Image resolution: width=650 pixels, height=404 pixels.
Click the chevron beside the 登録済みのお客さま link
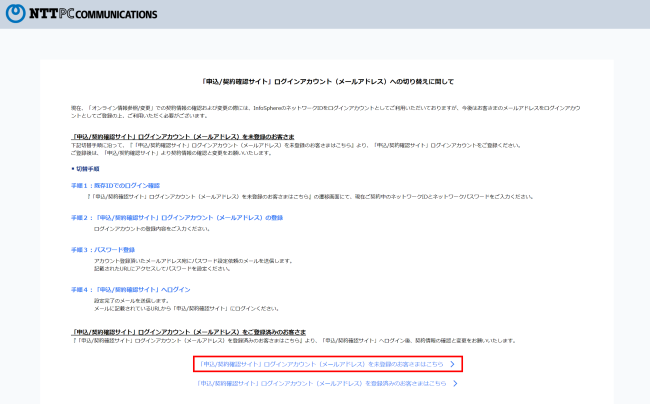[455, 384]
